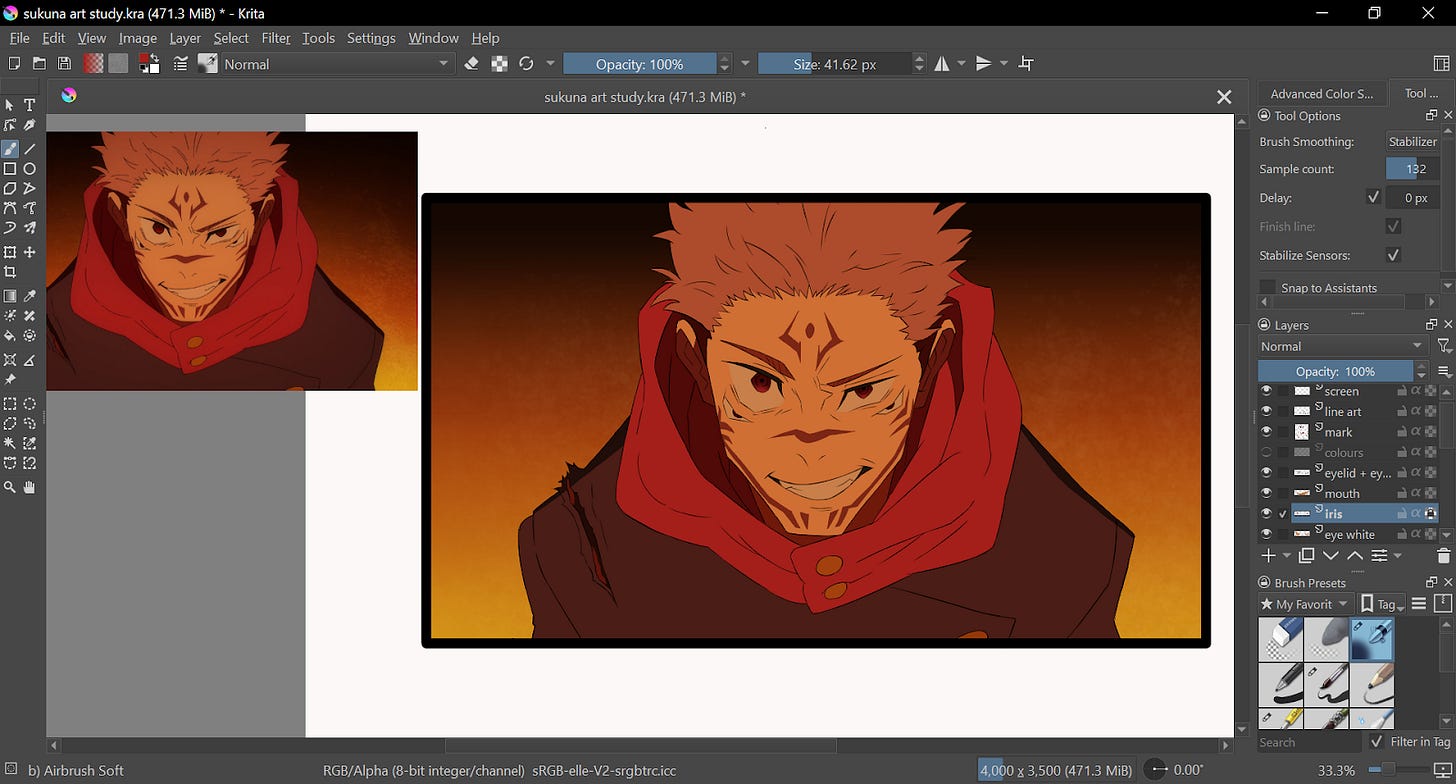The width and height of the screenshot is (1456, 784).
Task: Open the Filter menu
Action: click(x=275, y=38)
